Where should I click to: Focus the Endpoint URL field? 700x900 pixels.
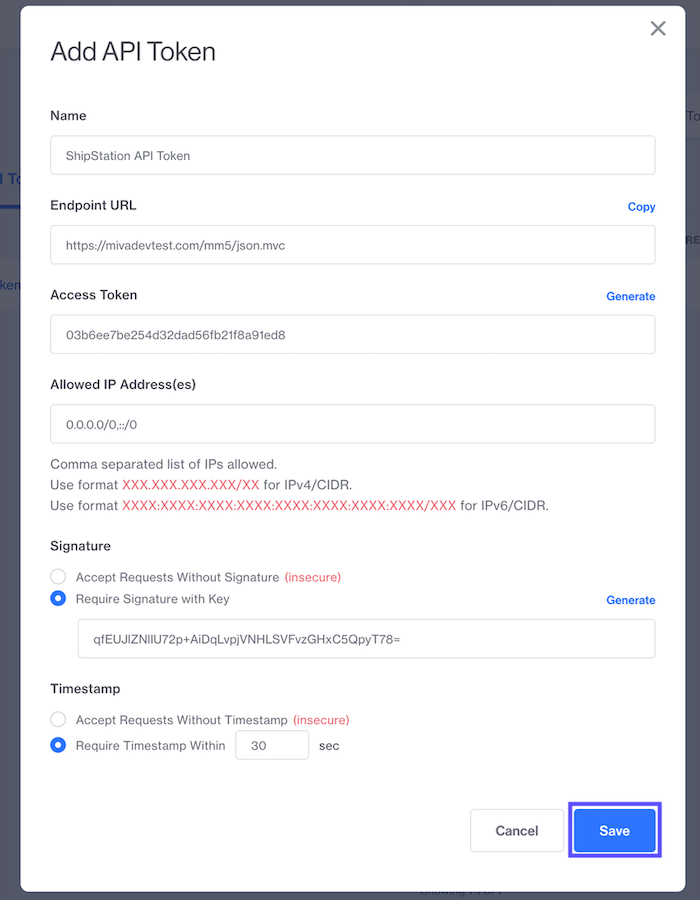352,245
